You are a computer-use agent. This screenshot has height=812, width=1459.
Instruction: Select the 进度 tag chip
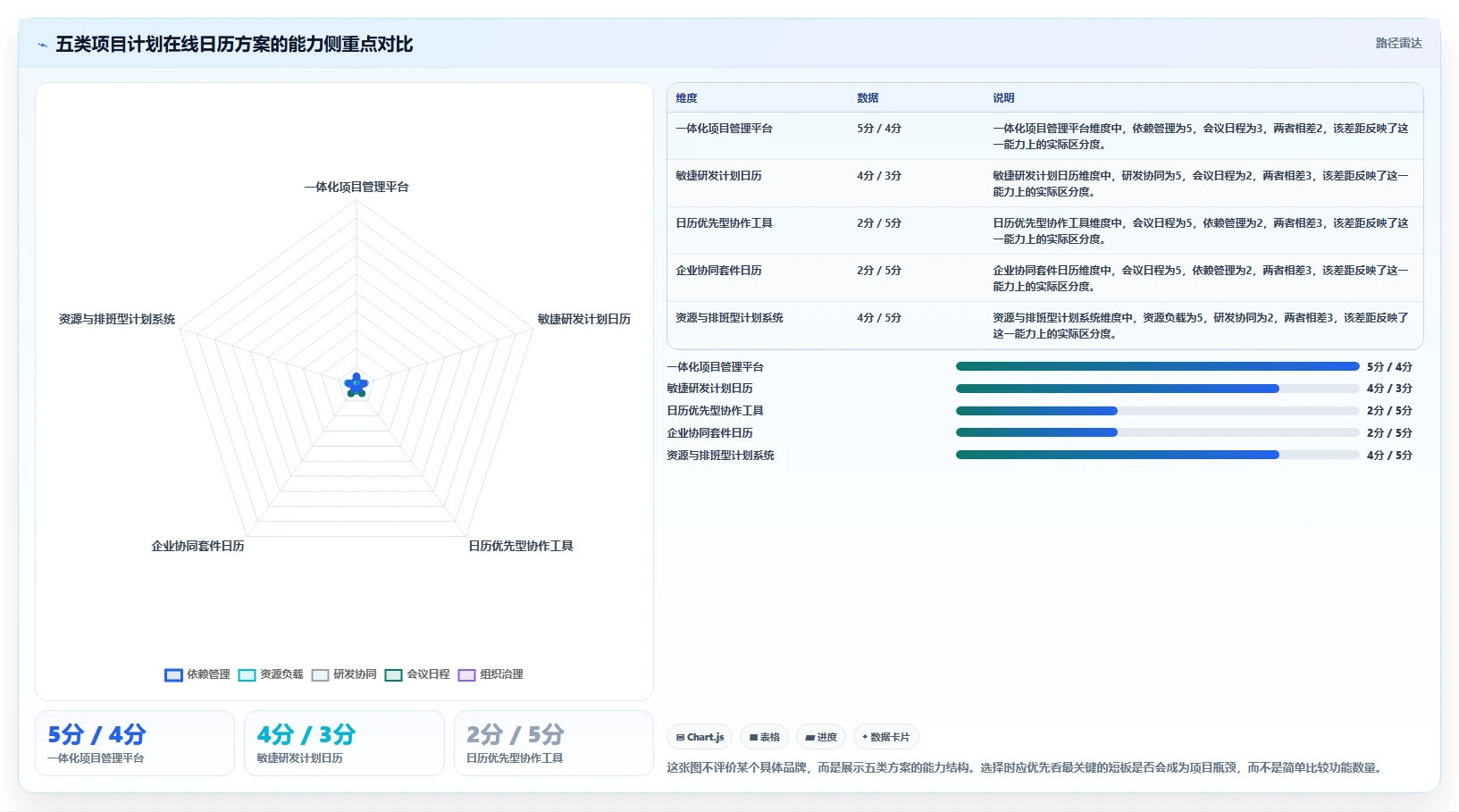[821, 737]
